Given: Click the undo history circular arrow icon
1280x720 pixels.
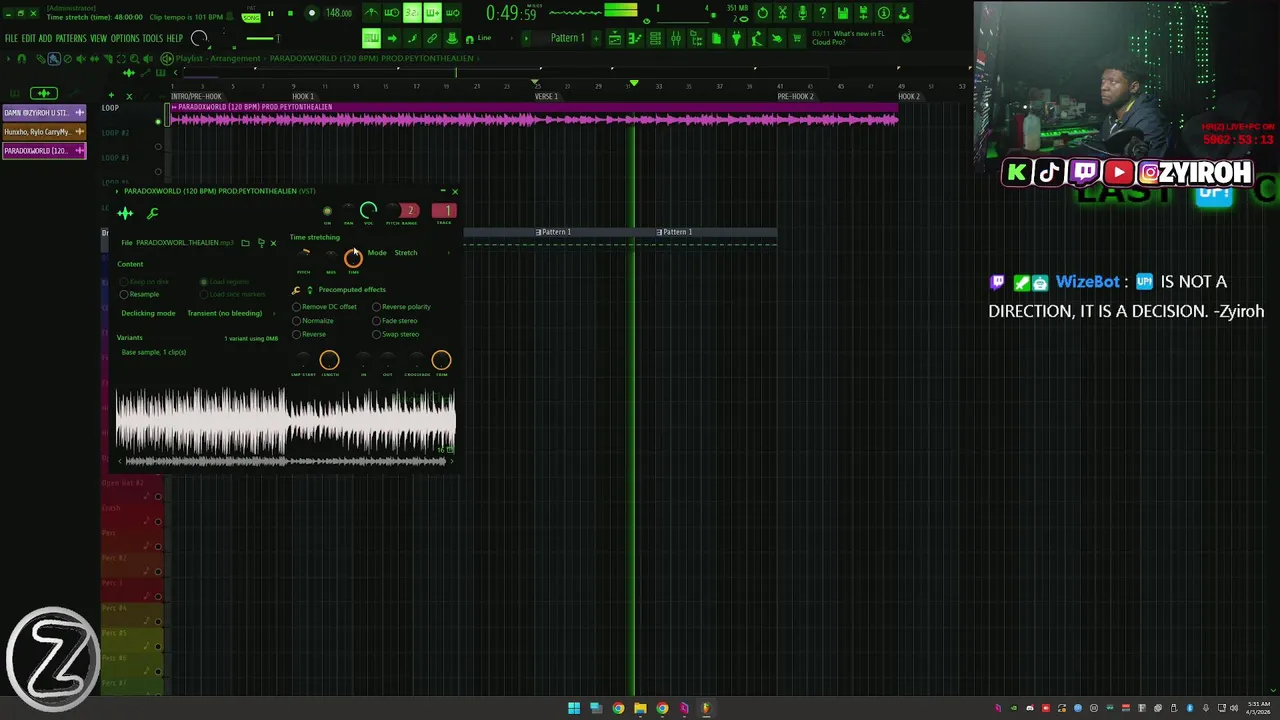Looking at the screenshot, I should [762, 13].
